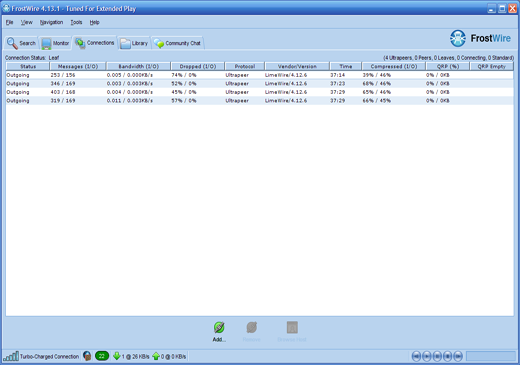
Task: Click the green upload arrow indicator
Action: pos(156,356)
